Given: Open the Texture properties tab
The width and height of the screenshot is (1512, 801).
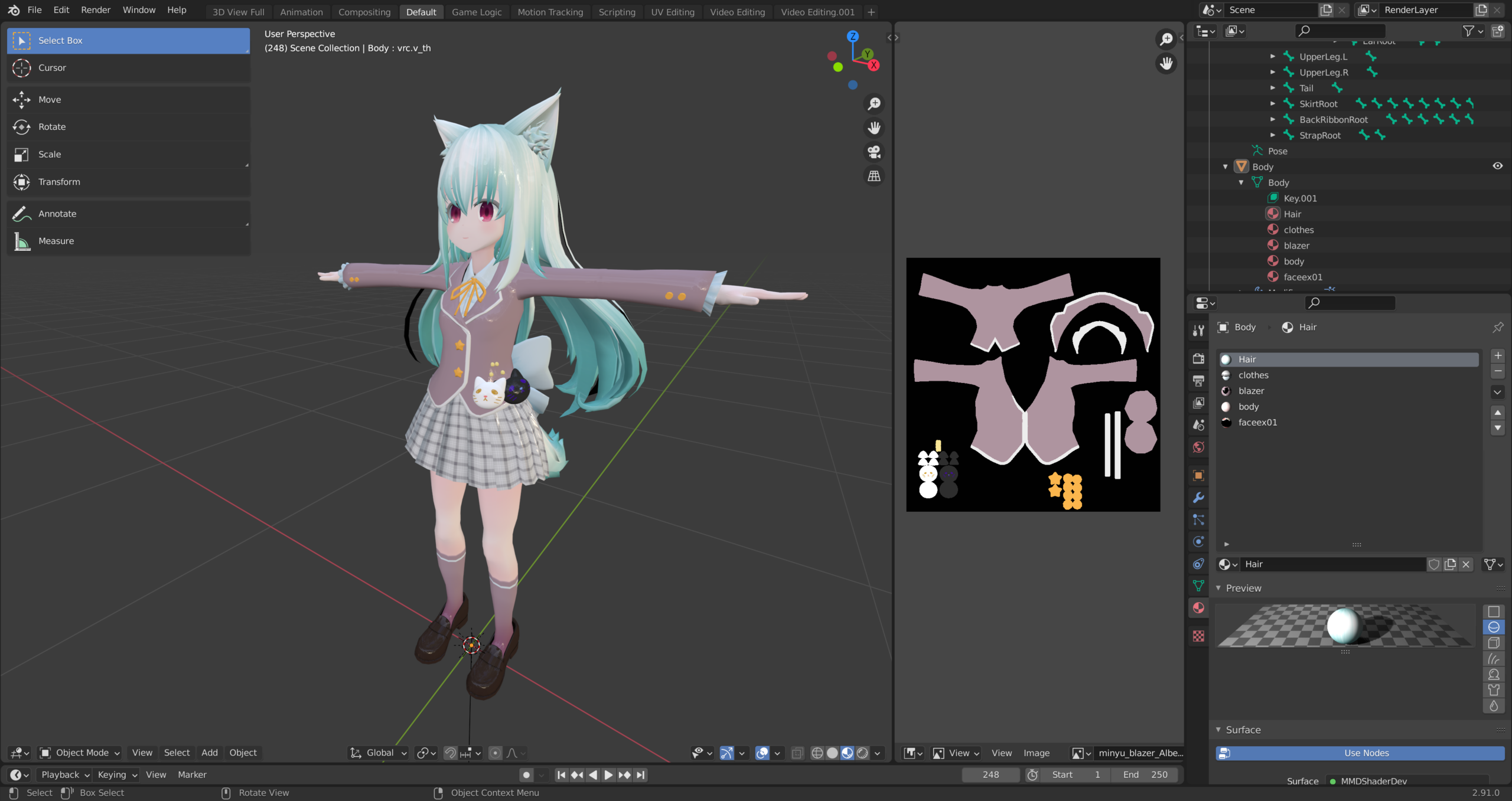Looking at the screenshot, I should click(x=1198, y=636).
